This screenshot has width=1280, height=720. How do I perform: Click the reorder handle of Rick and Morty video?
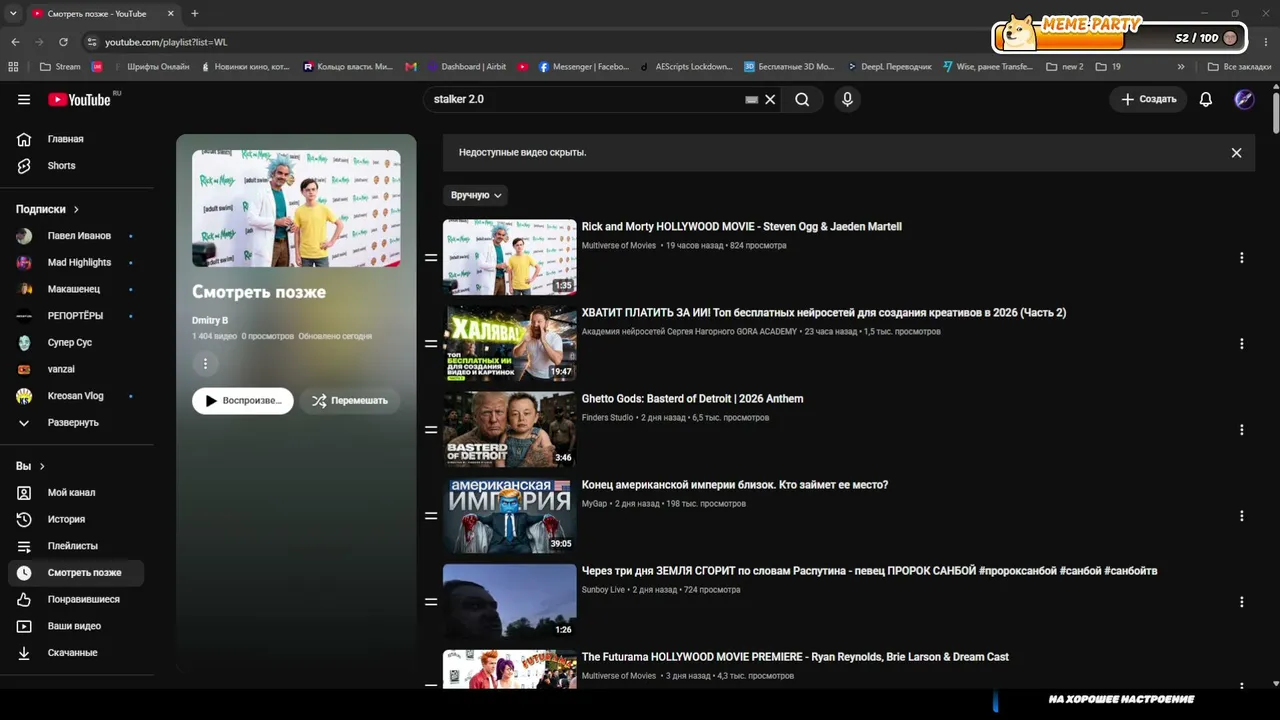431,258
